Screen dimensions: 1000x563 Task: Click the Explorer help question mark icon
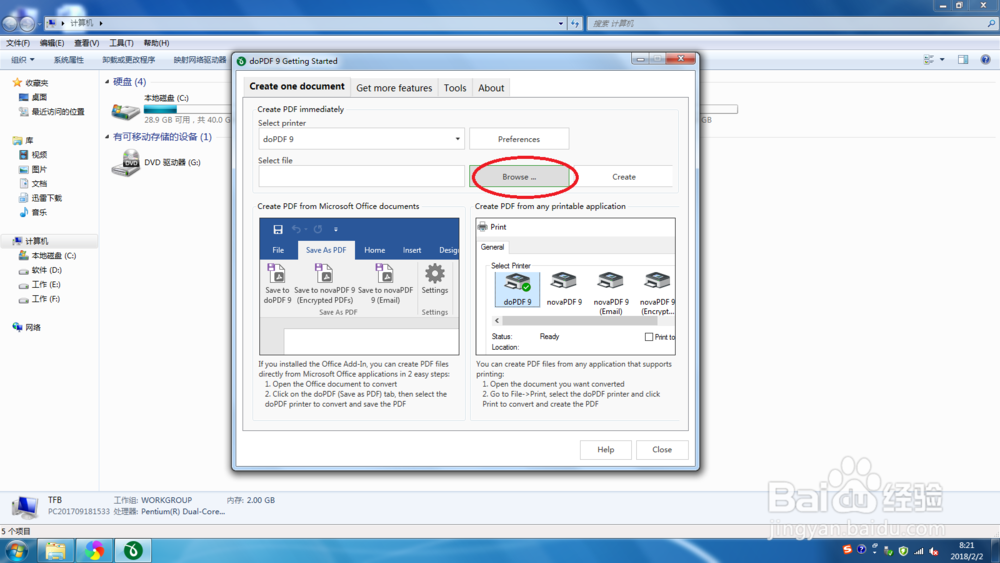(985, 59)
